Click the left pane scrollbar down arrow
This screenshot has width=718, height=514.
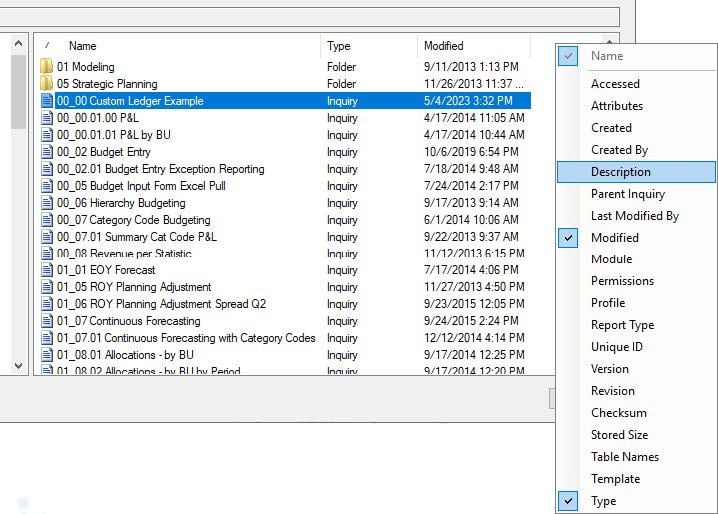coord(18,365)
